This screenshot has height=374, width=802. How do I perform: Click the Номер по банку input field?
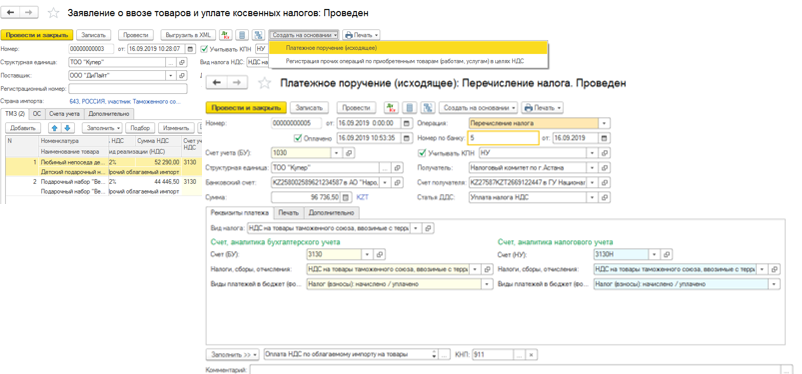pos(503,138)
